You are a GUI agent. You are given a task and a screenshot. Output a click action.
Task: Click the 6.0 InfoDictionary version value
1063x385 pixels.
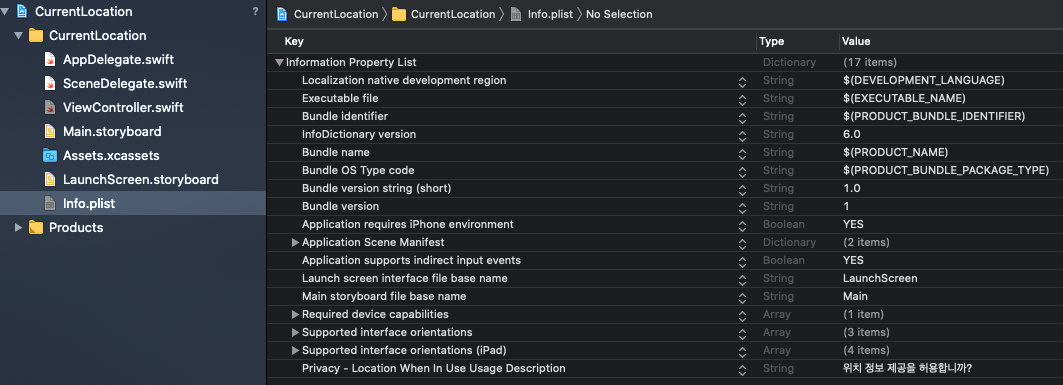(851, 134)
